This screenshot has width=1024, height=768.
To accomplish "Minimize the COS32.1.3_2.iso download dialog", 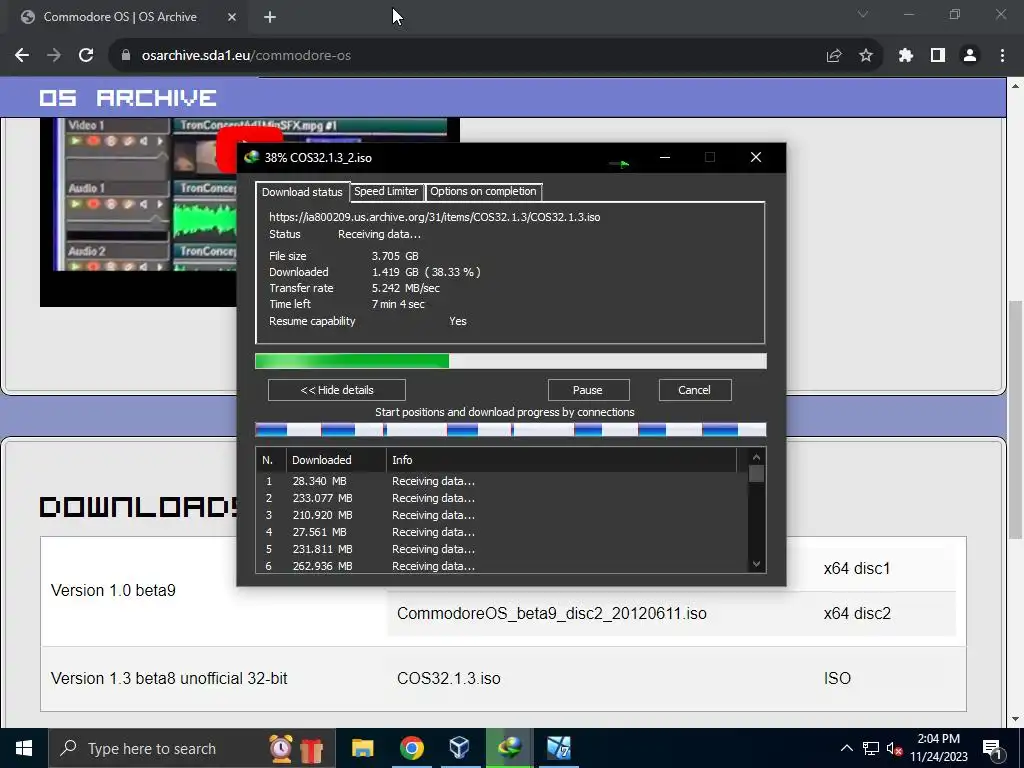I will (x=665, y=157).
